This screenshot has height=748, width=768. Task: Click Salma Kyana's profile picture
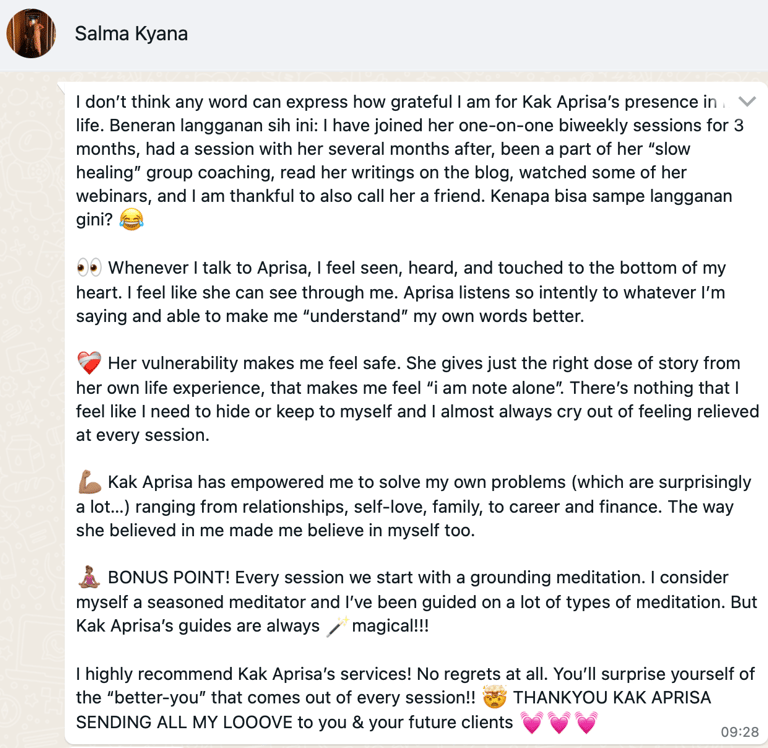tap(31, 34)
